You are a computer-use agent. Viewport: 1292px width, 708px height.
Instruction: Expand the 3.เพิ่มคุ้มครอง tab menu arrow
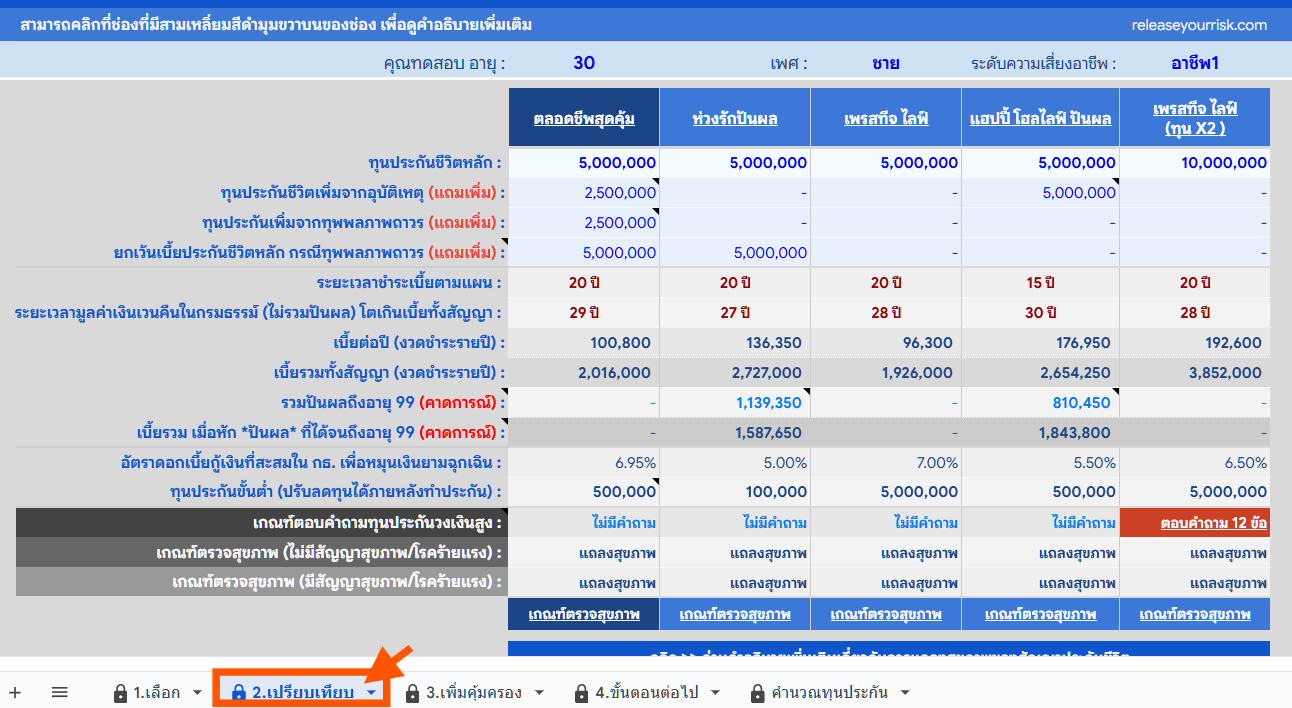[539, 693]
